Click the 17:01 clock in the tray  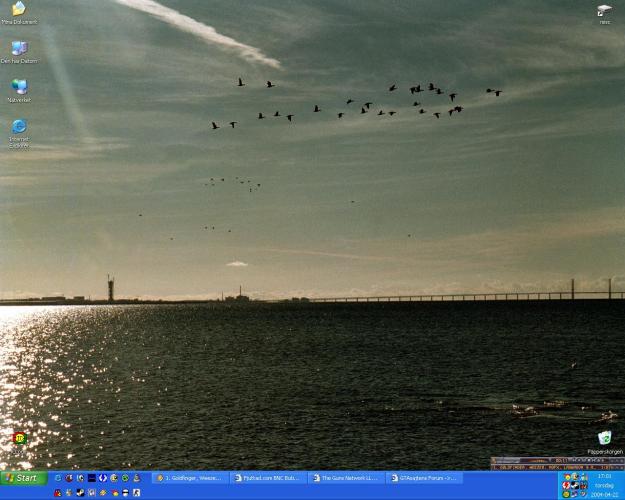[604, 476]
